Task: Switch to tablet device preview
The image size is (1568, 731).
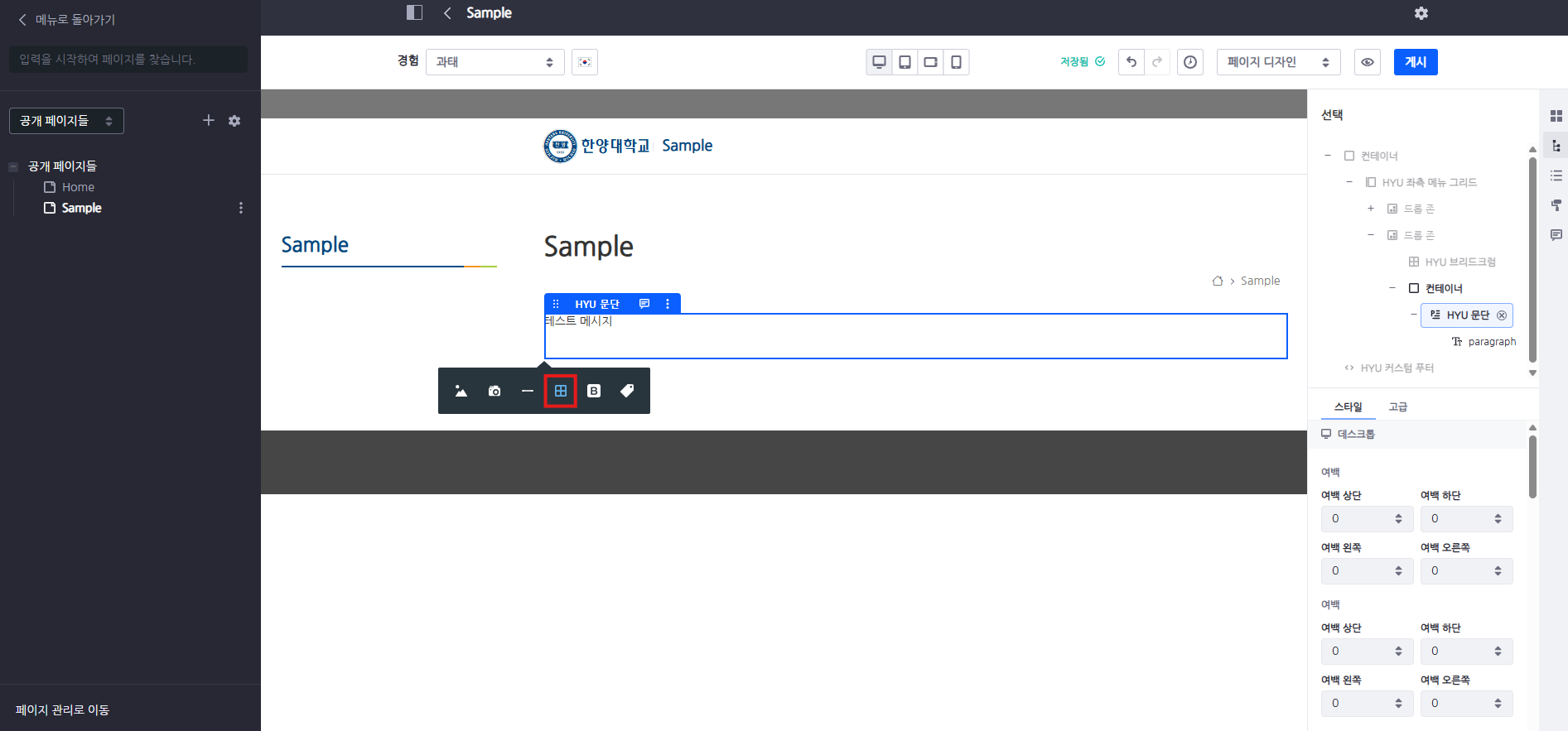Action: pyautogui.click(x=905, y=62)
